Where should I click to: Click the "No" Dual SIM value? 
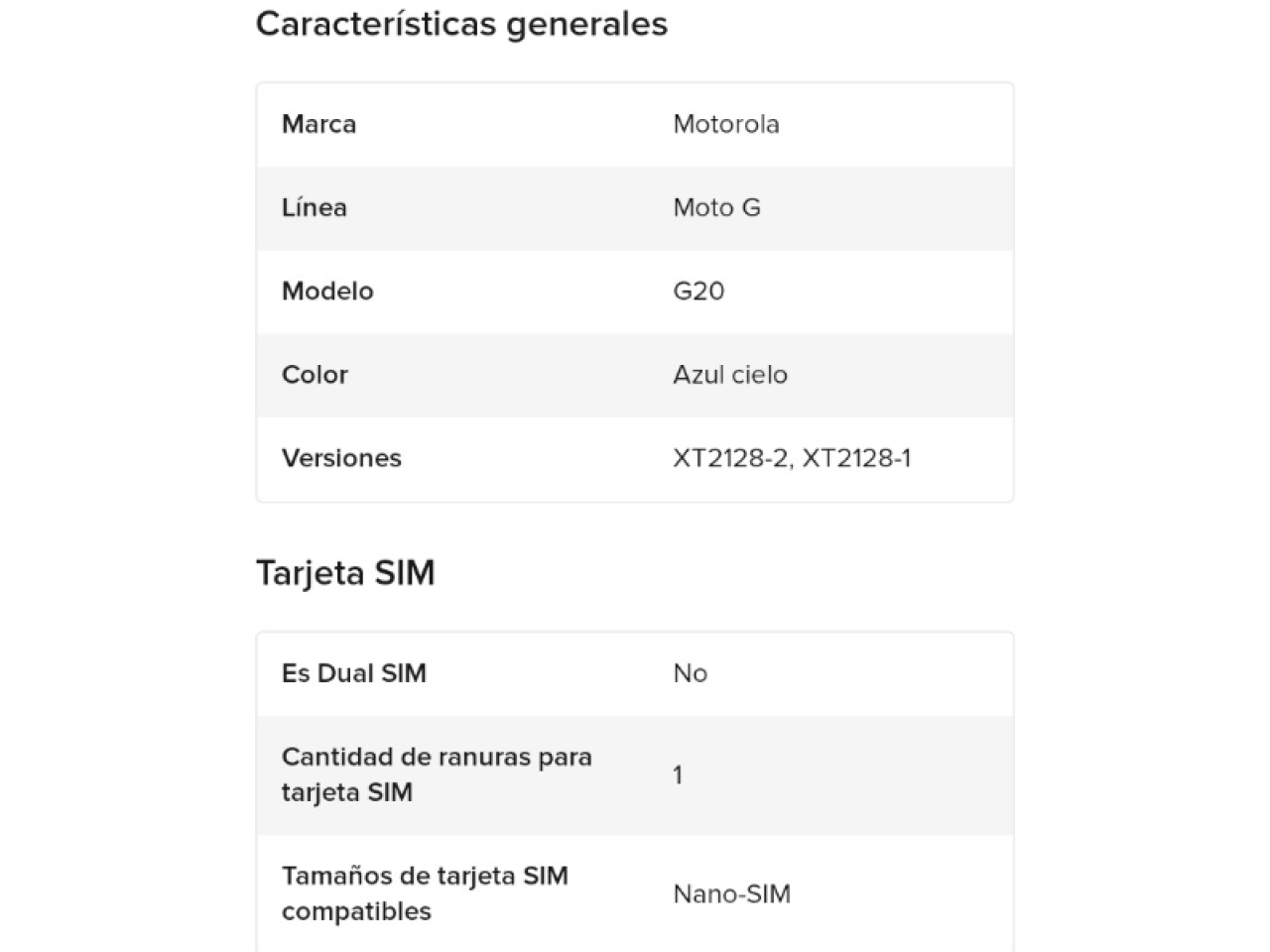tap(690, 673)
